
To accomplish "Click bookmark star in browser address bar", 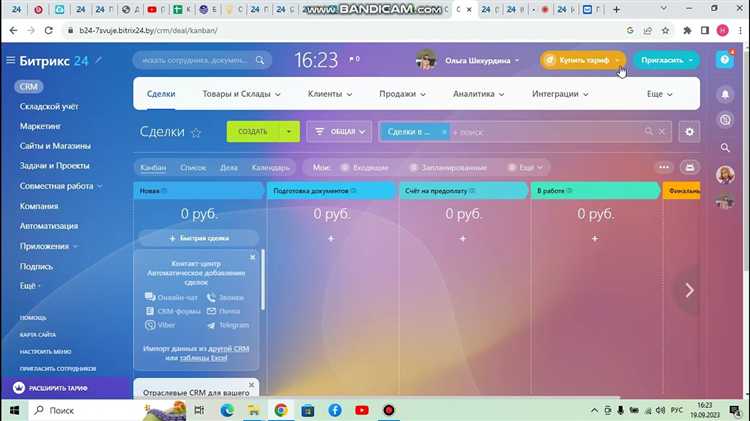I will point(665,30).
